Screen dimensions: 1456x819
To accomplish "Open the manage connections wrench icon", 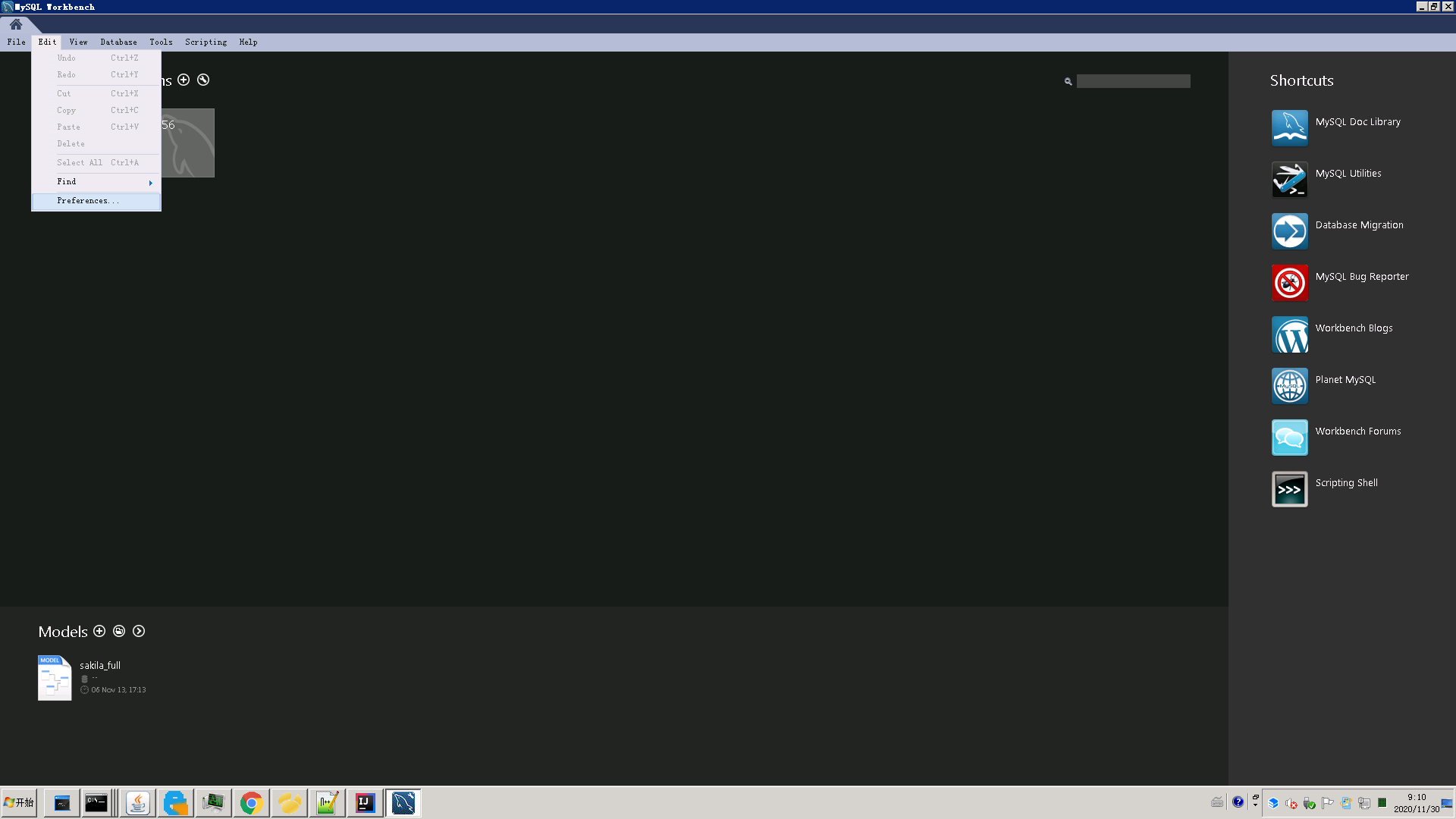I will pos(202,80).
